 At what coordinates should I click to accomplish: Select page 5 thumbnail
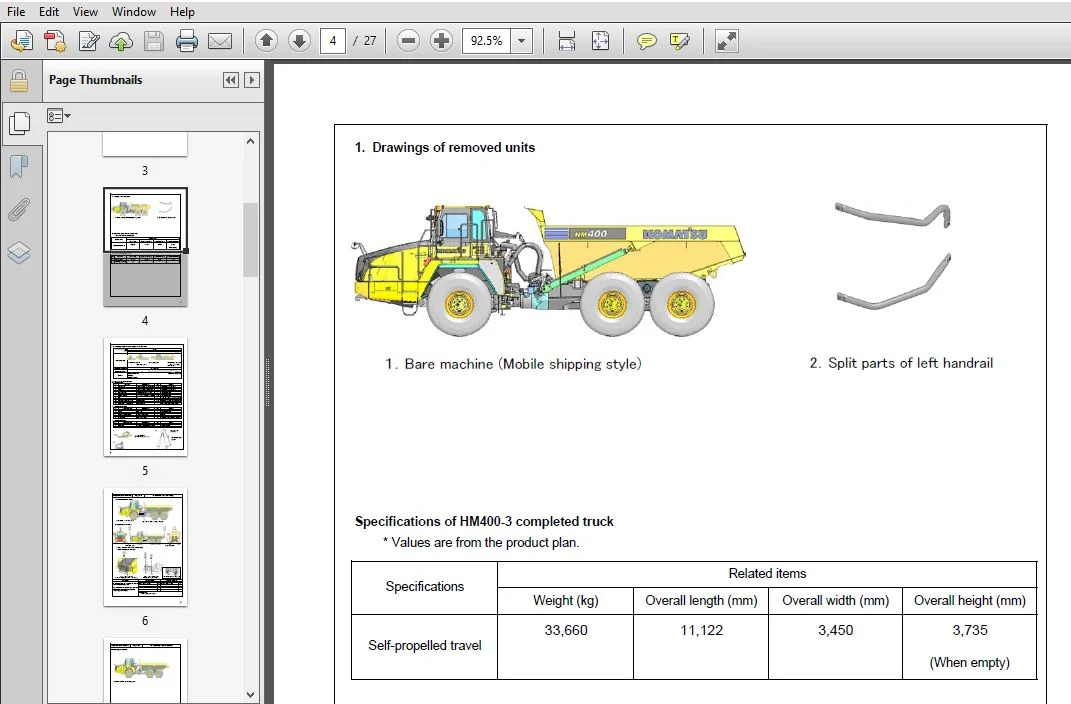point(145,397)
